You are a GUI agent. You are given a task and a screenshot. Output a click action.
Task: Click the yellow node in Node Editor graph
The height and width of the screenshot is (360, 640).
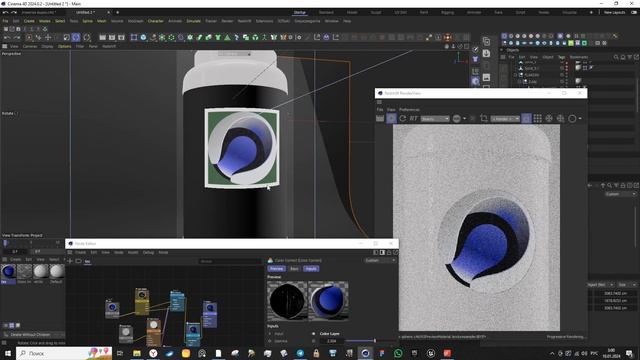142,301
